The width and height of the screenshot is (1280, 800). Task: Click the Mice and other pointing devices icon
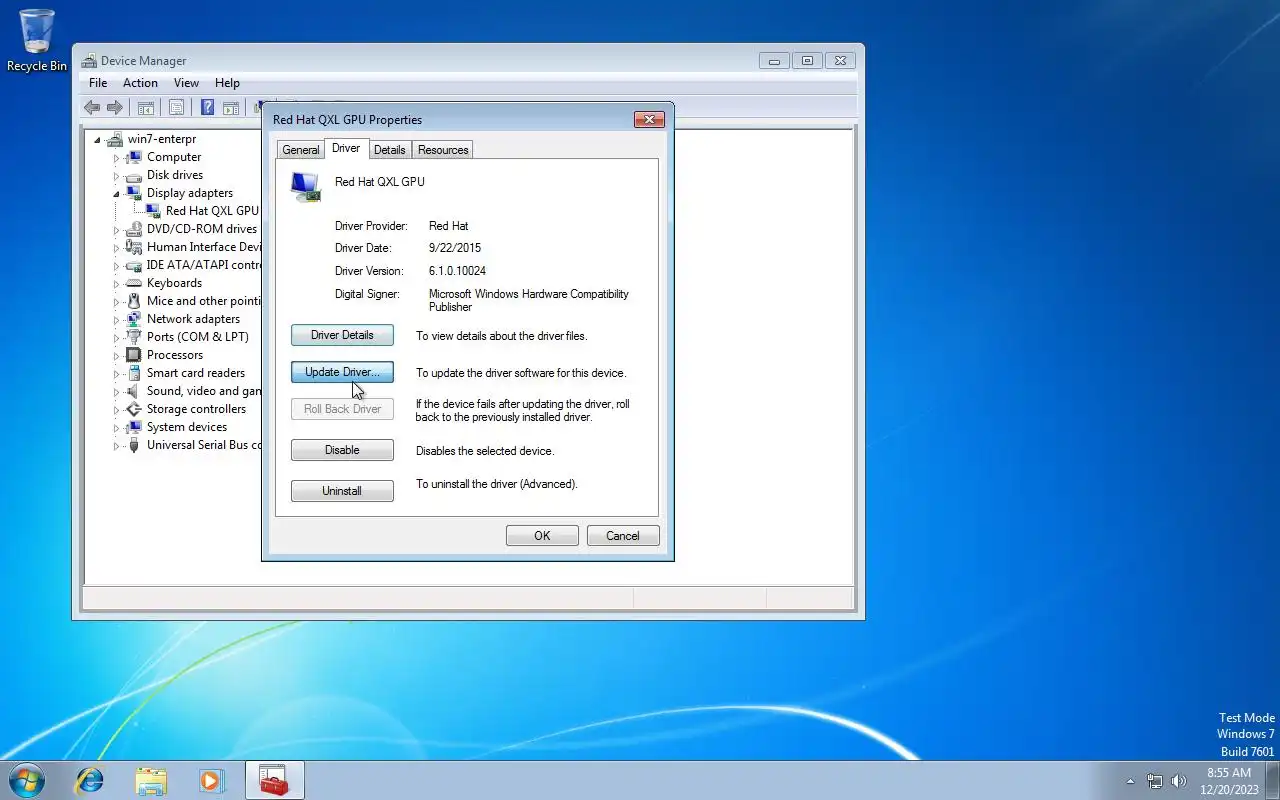click(134, 301)
